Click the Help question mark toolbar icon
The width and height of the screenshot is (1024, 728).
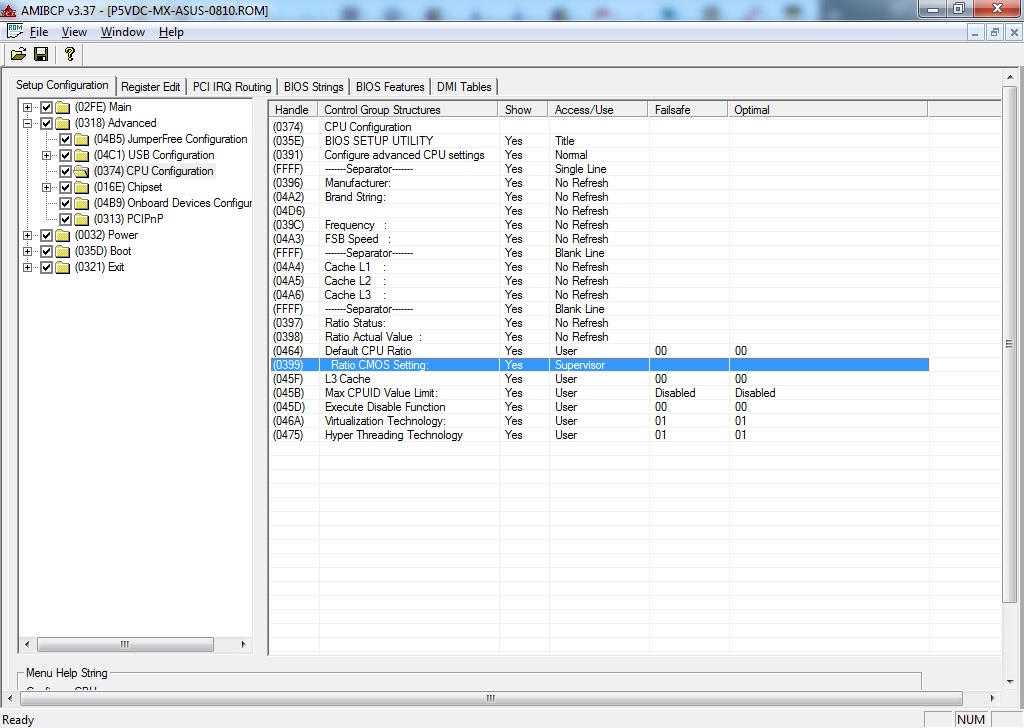pyautogui.click(x=69, y=54)
